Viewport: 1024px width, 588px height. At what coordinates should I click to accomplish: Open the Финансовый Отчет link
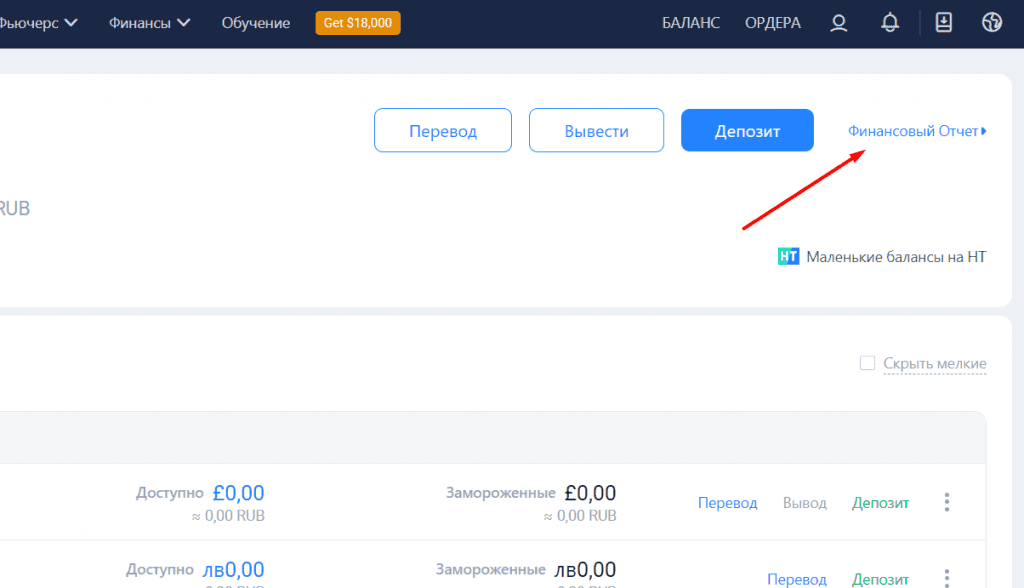[917, 131]
